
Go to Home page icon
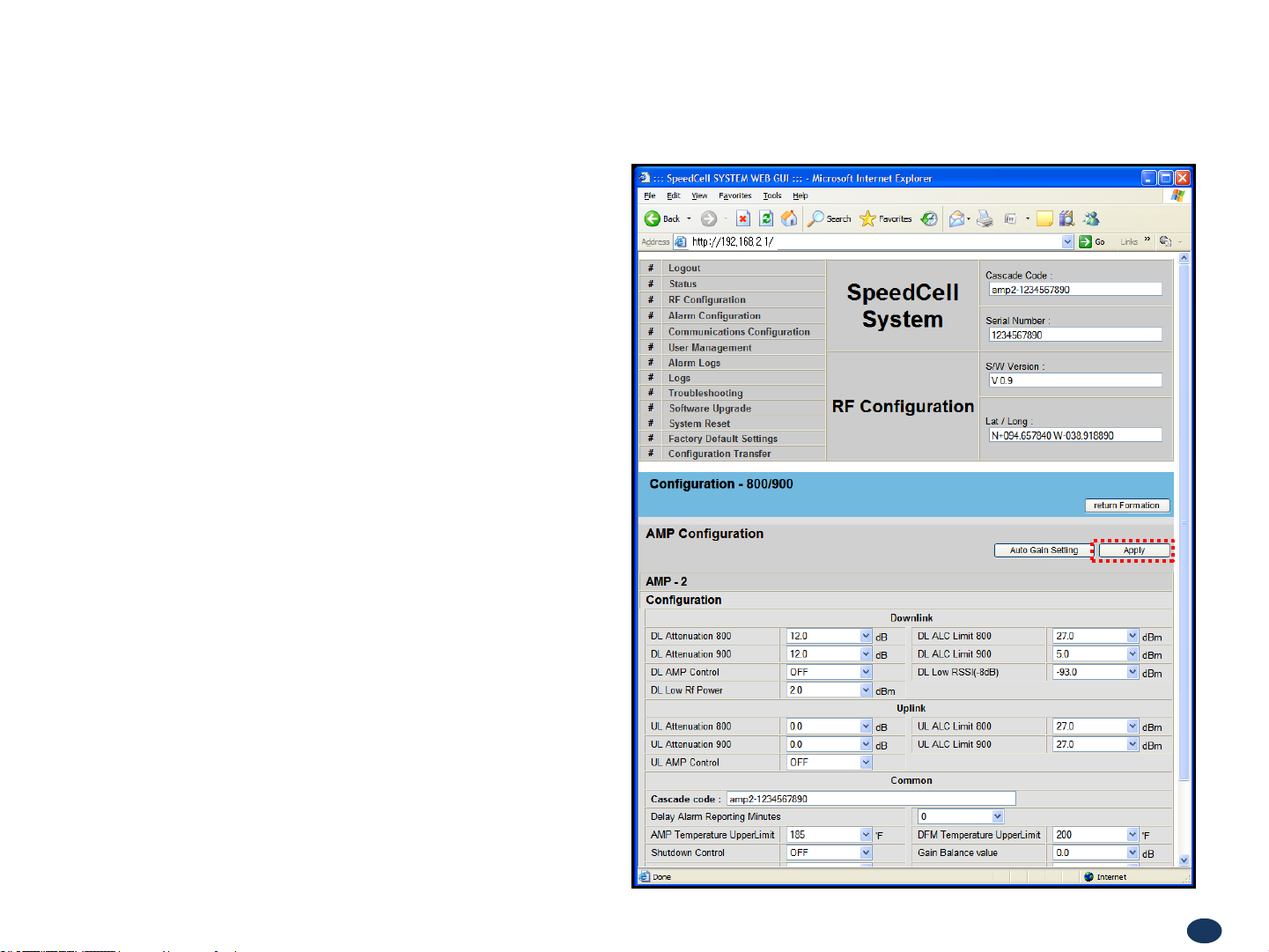point(789,218)
